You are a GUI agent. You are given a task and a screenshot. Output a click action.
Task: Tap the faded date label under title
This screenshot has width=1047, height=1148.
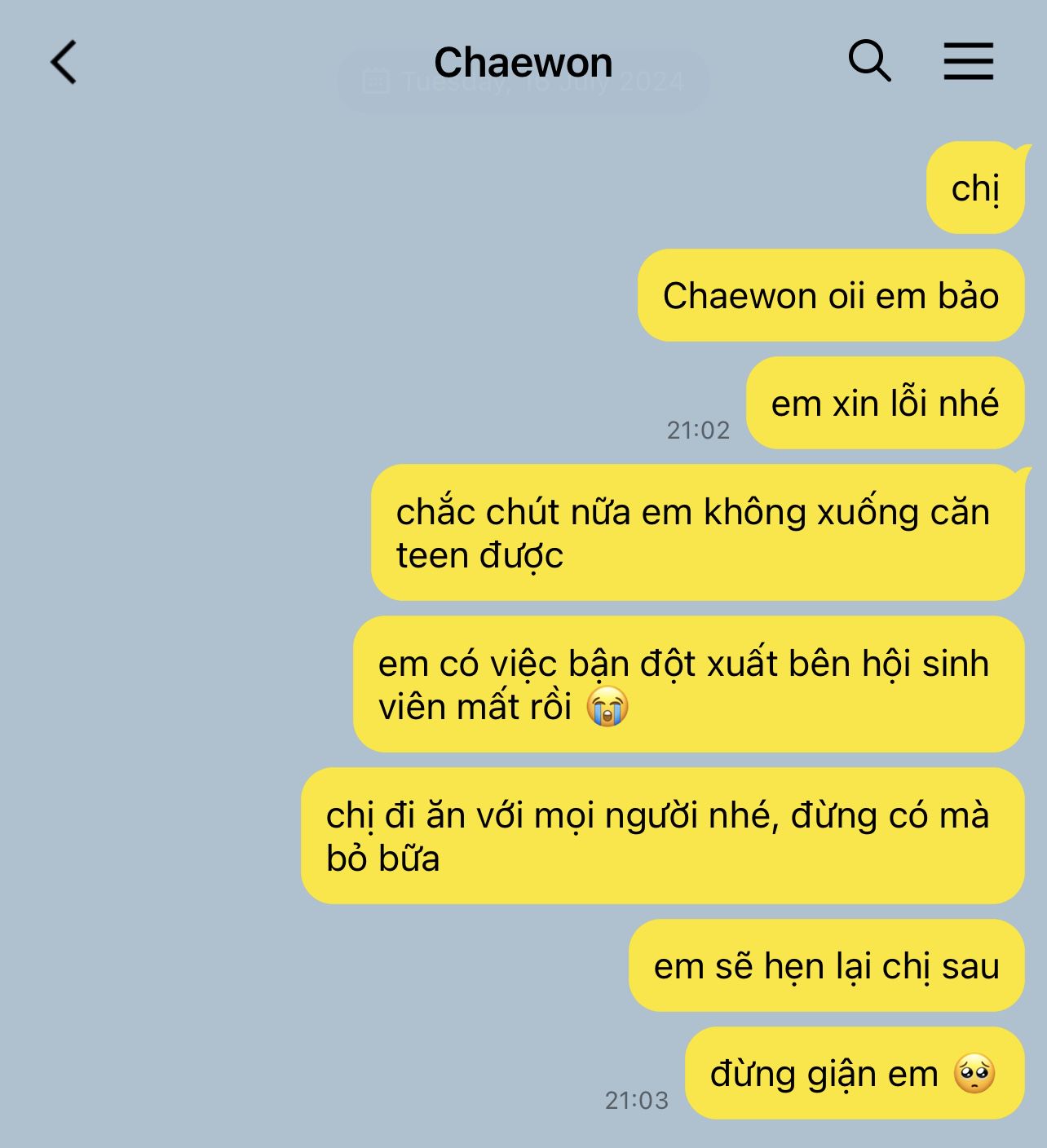542,82
